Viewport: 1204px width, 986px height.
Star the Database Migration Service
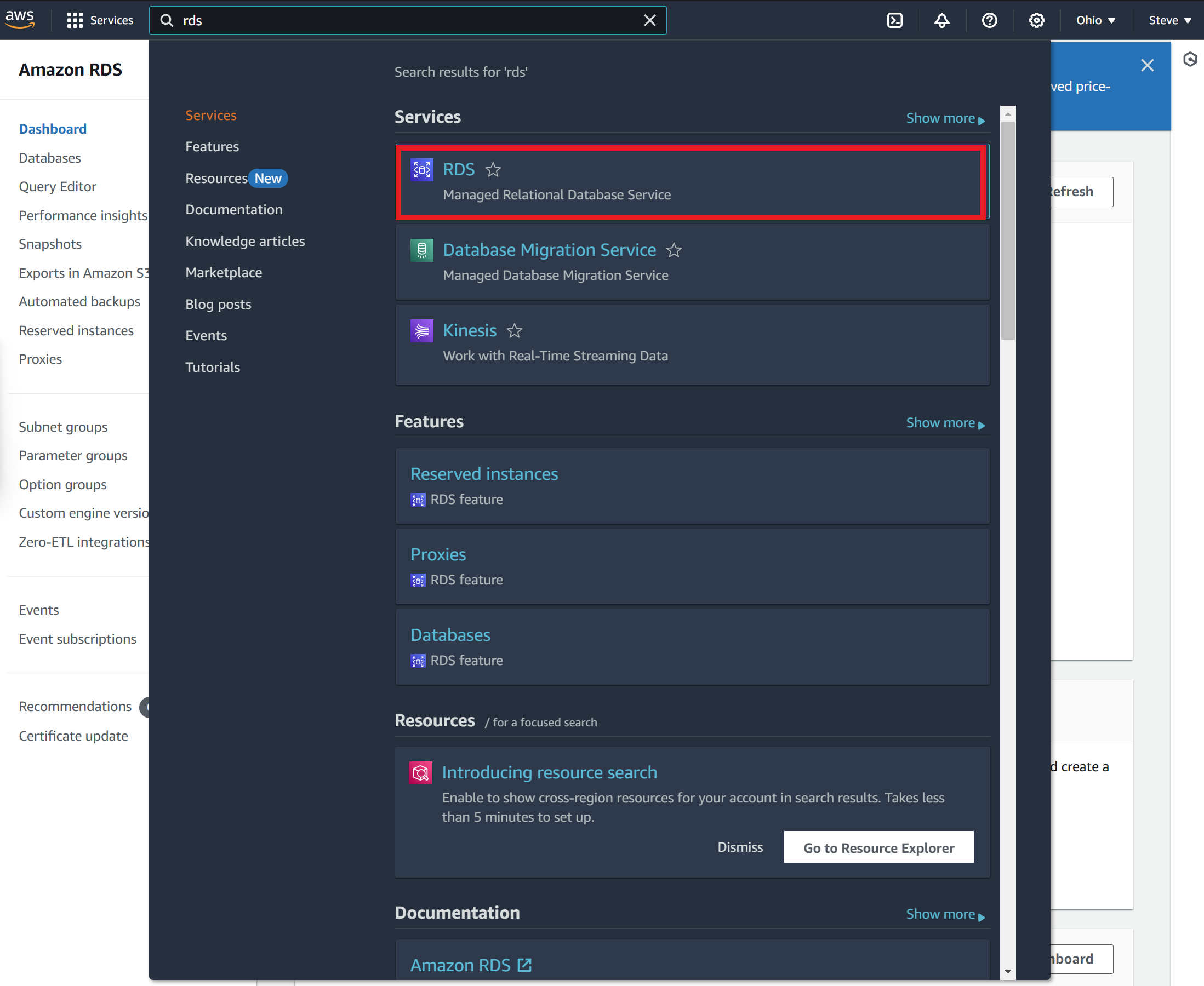tap(674, 250)
